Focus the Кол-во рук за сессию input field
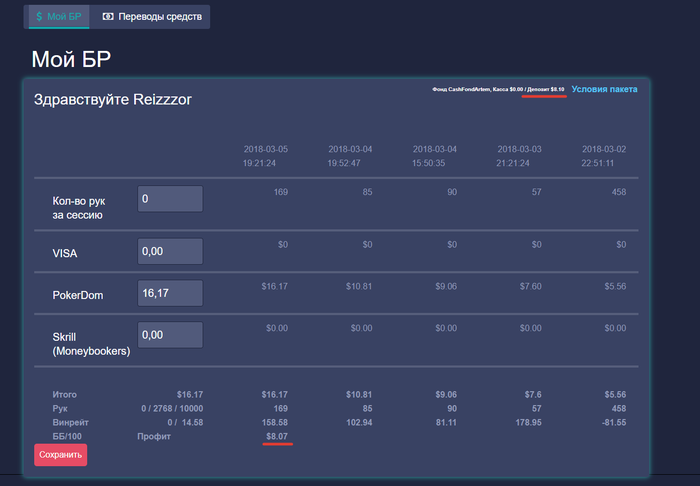This screenshot has width=700, height=486. tap(170, 199)
